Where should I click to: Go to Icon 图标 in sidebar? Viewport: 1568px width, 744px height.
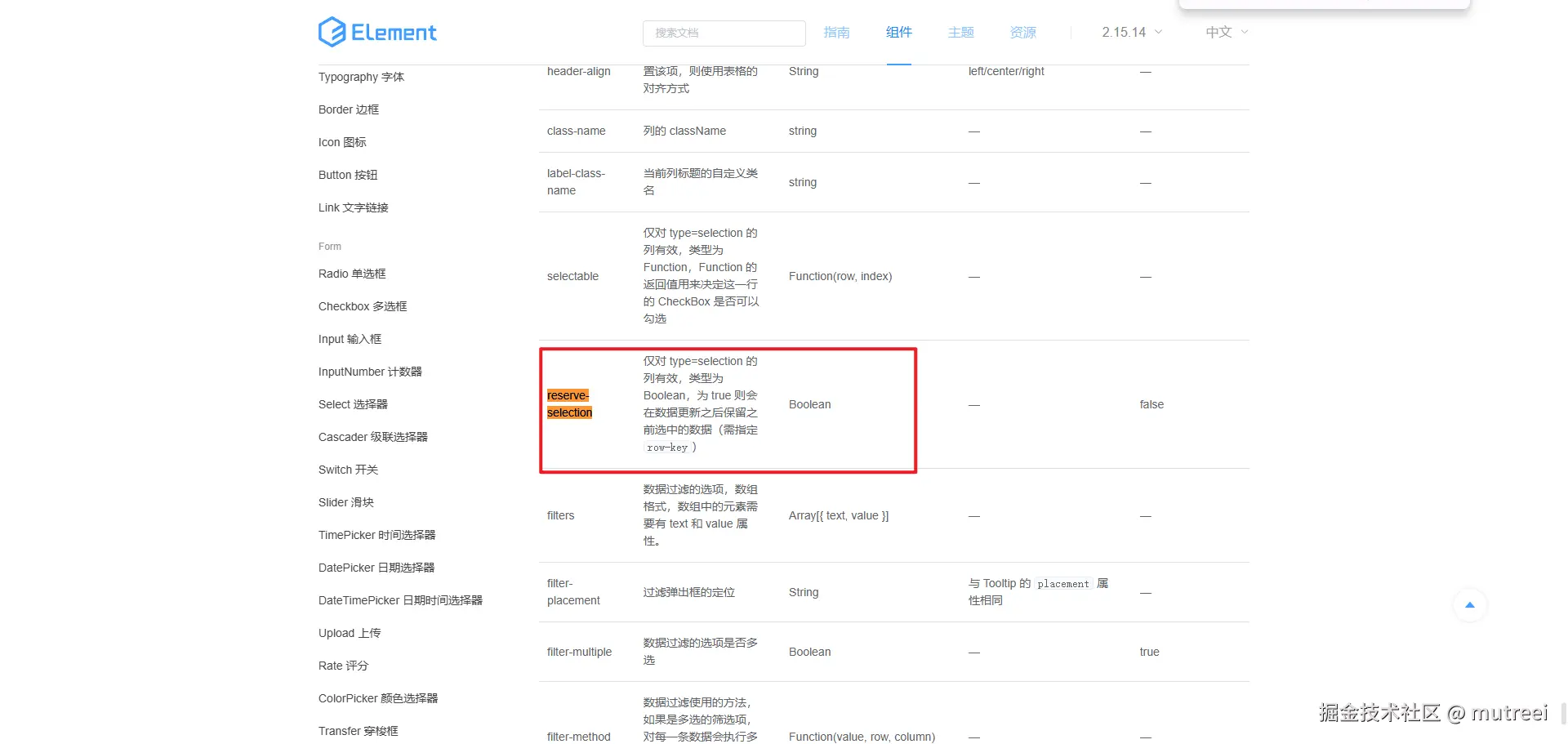pos(342,142)
